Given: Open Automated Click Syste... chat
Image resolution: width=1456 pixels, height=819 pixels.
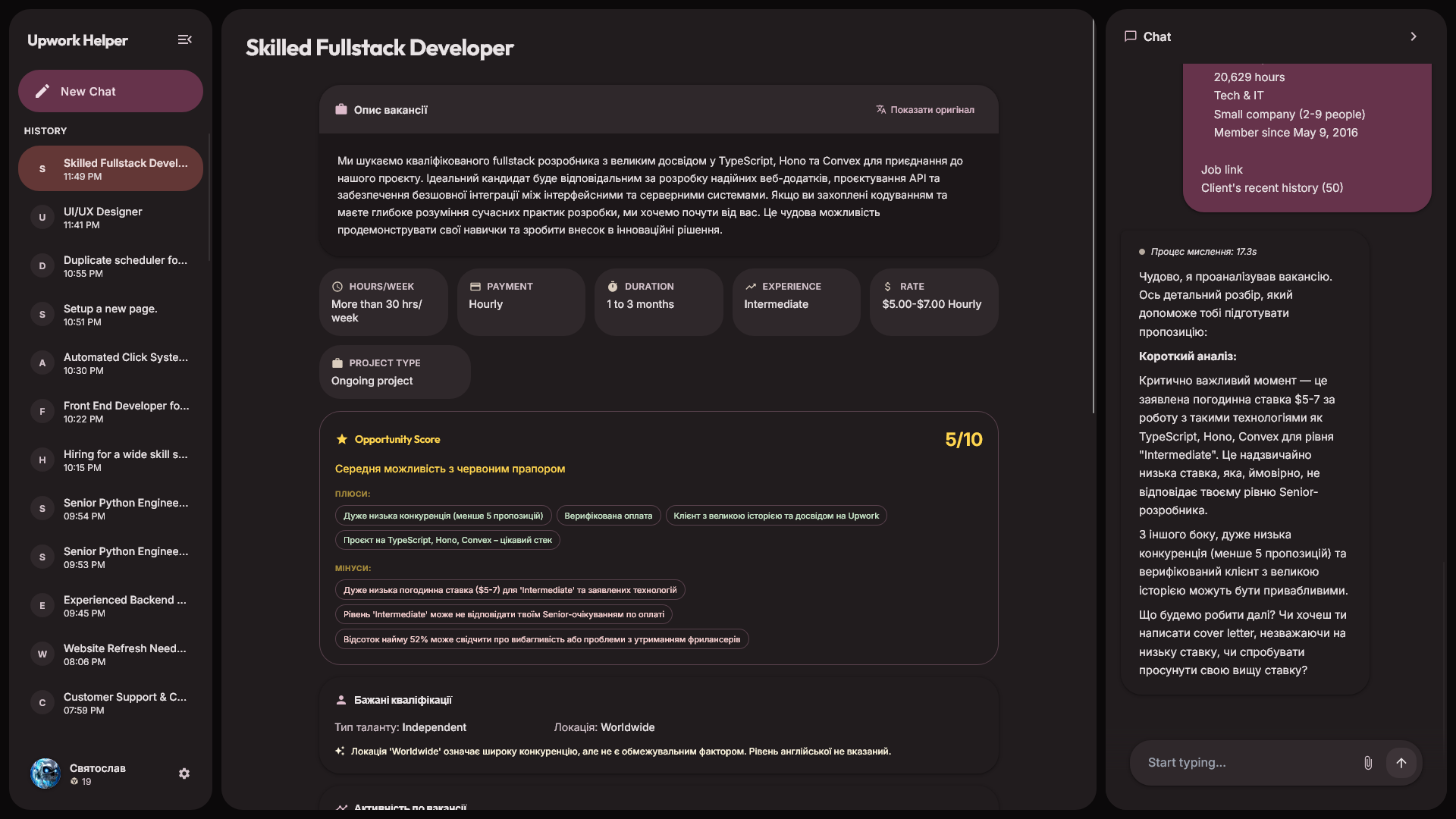Looking at the screenshot, I should [111, 362].
